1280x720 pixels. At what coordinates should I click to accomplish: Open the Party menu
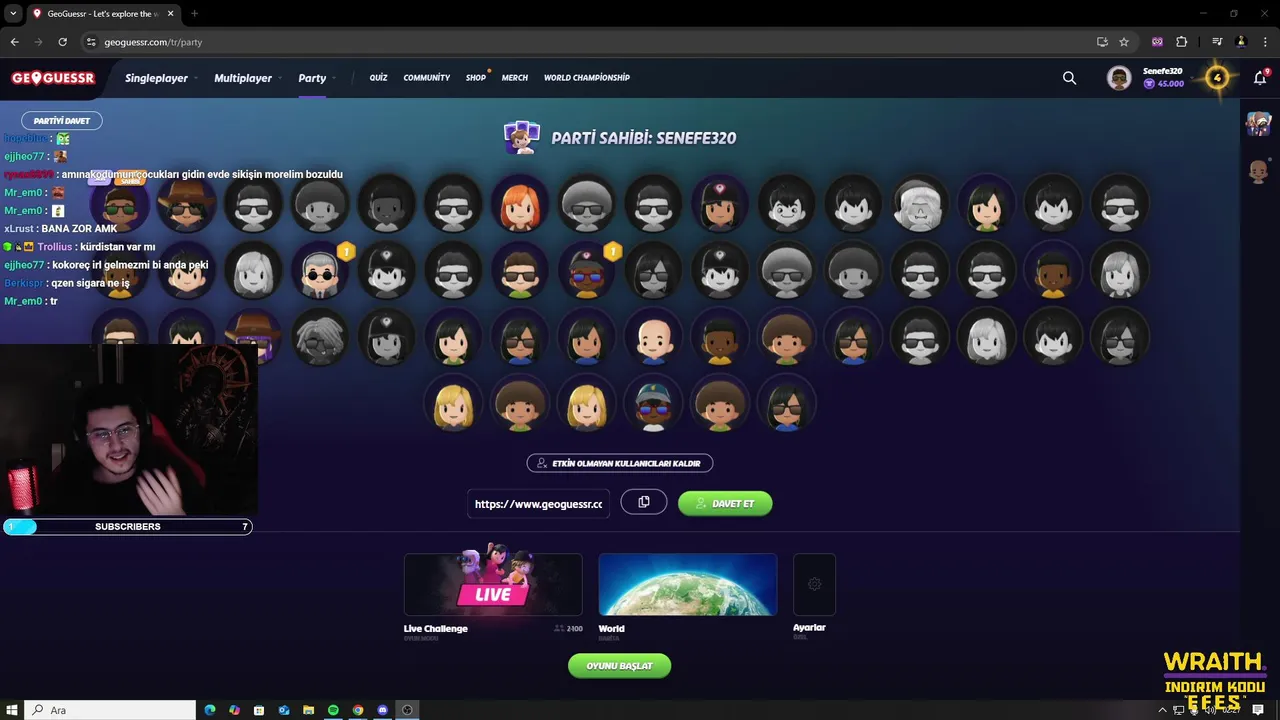[312, 78]
